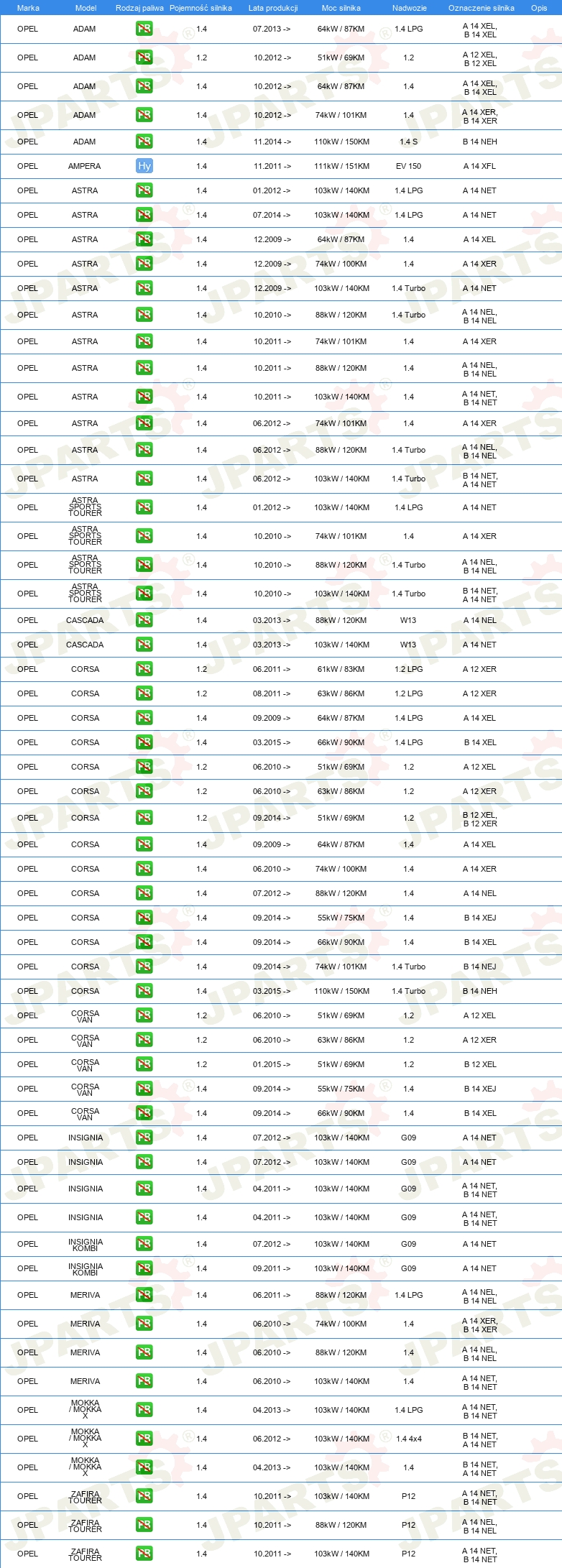Click fuel icon in CASCADA 103kW / 140KM row
562x1568 pixels.
(x=144, y=645)
